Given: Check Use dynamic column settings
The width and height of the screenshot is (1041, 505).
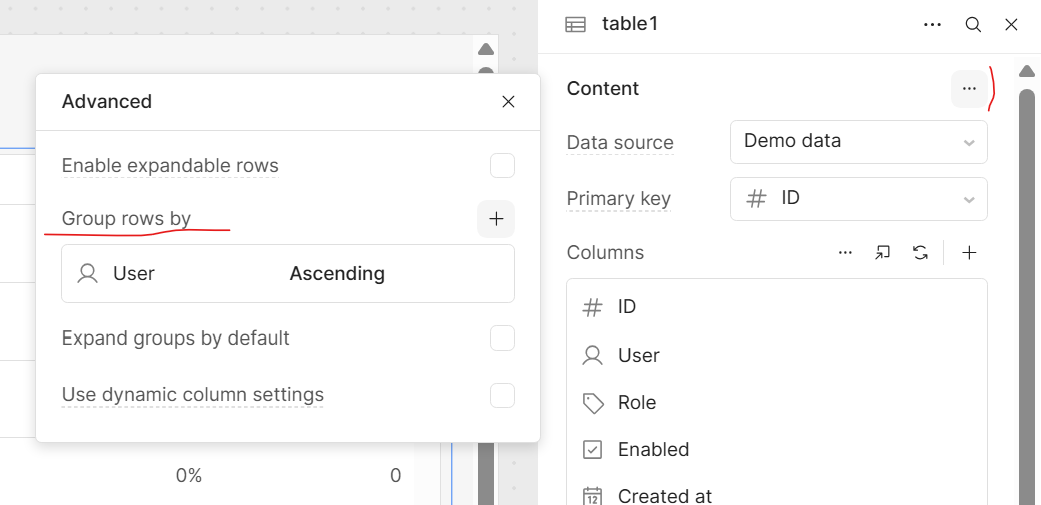Looking at the screenshot, I should pos(503,396).
